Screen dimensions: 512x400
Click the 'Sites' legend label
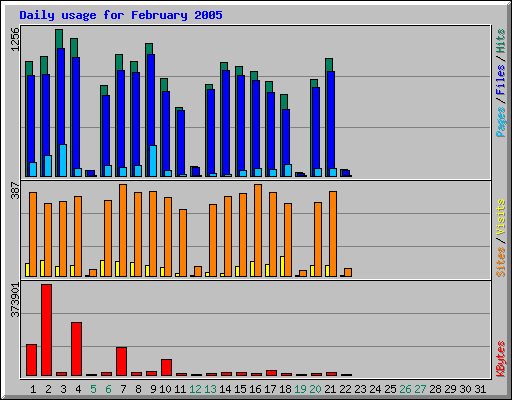point(501,262)
